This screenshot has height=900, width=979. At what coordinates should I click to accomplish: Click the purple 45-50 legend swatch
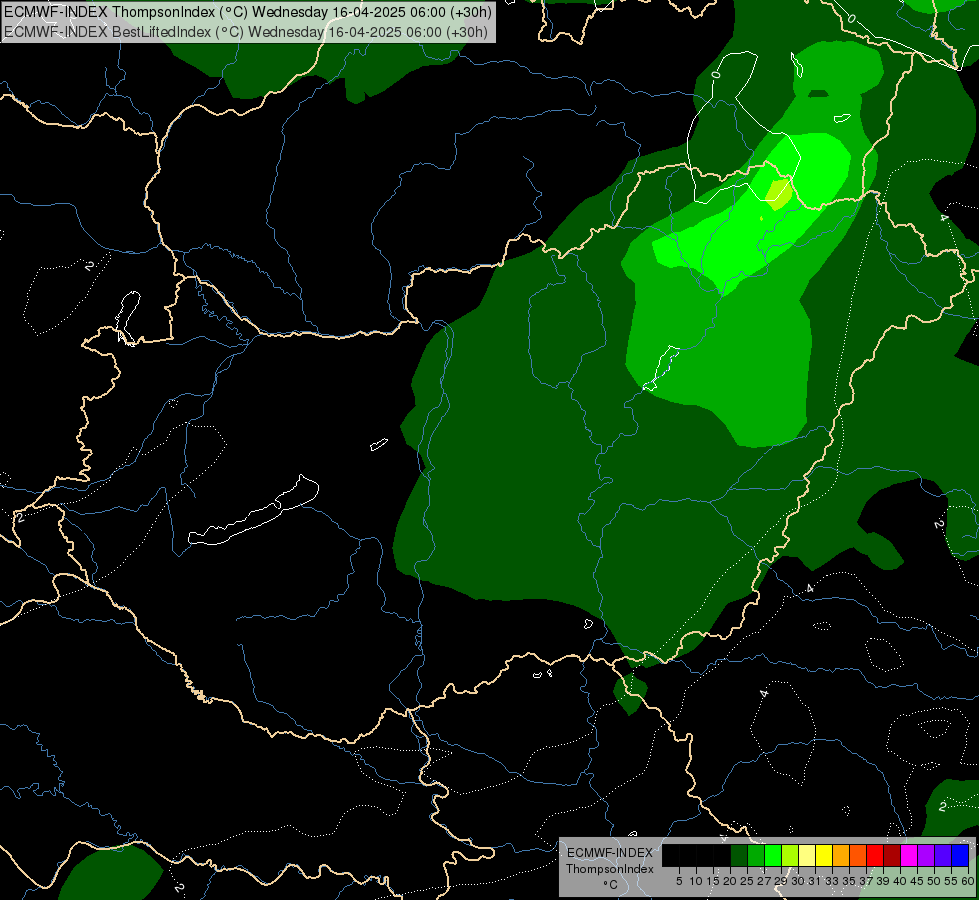[x=926, y=855]
